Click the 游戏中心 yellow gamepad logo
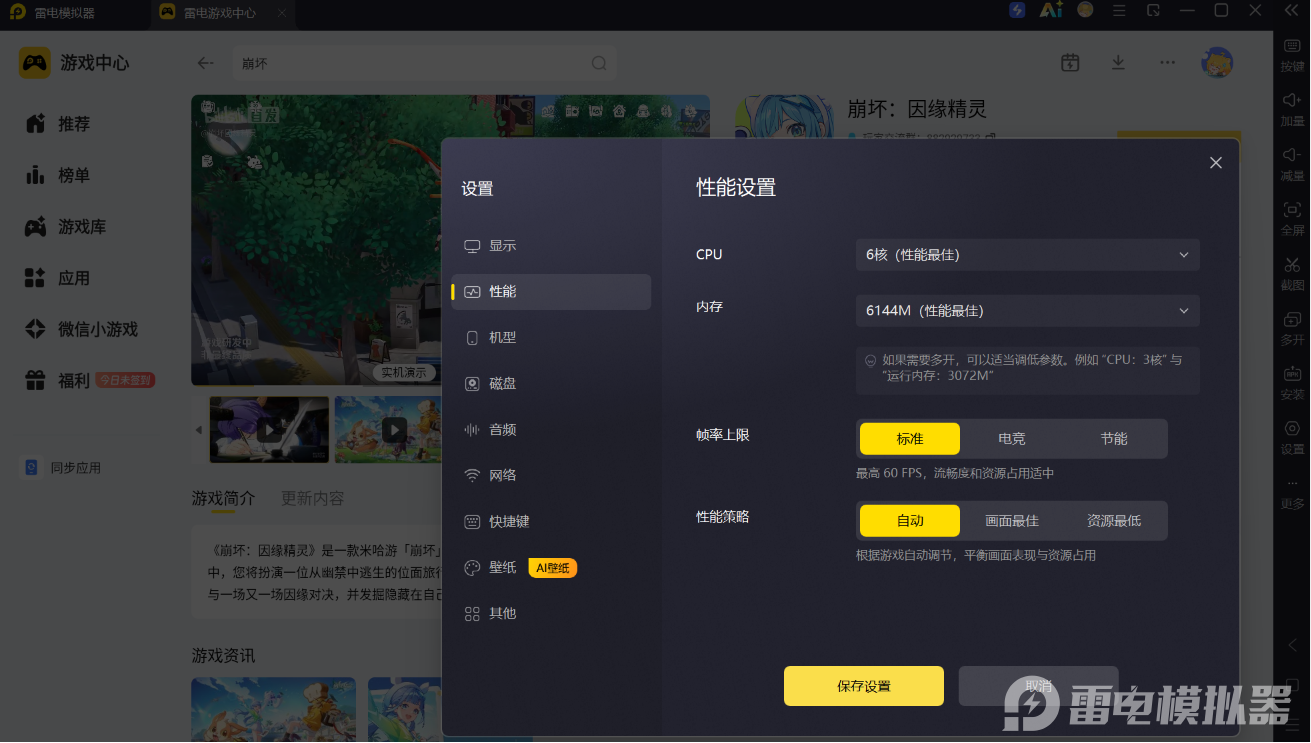1311x743 pixels. coord(35,62)
